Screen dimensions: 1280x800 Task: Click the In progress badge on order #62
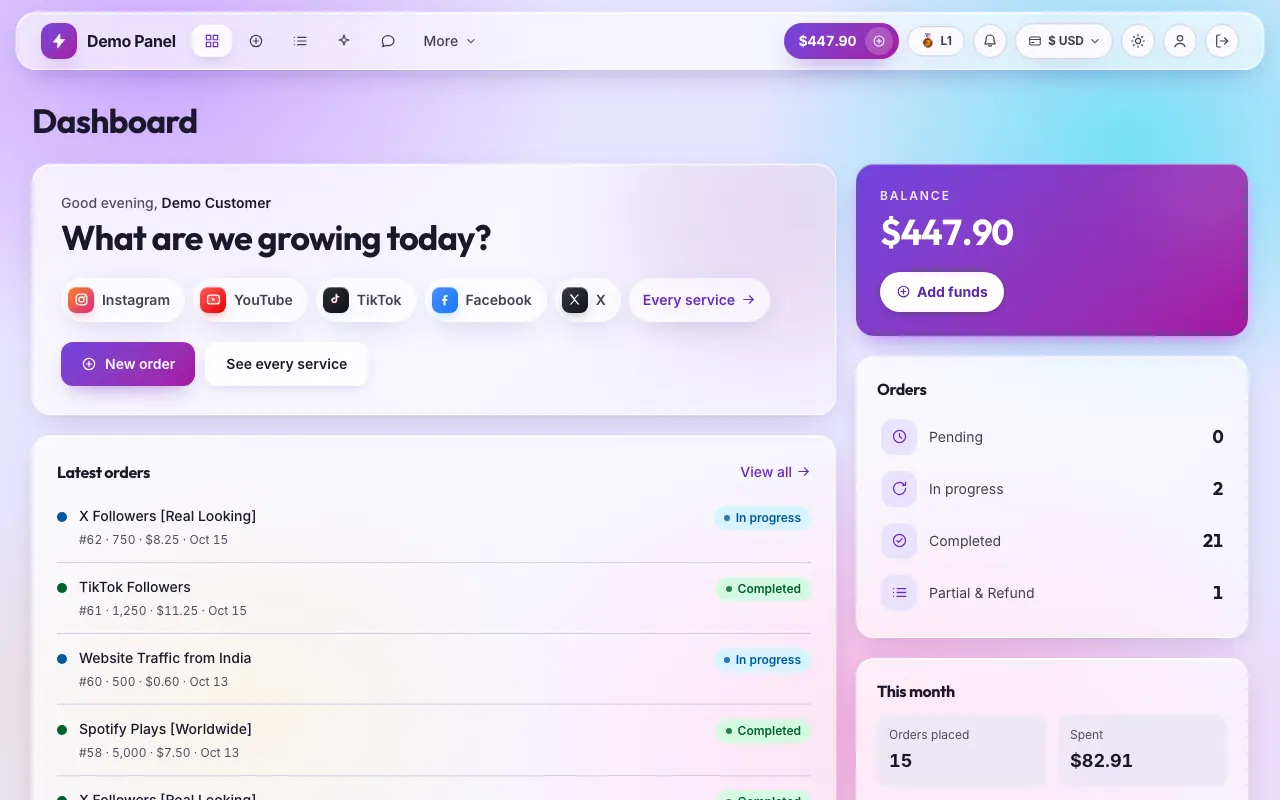pyautogui.click(x=762, y=518)
